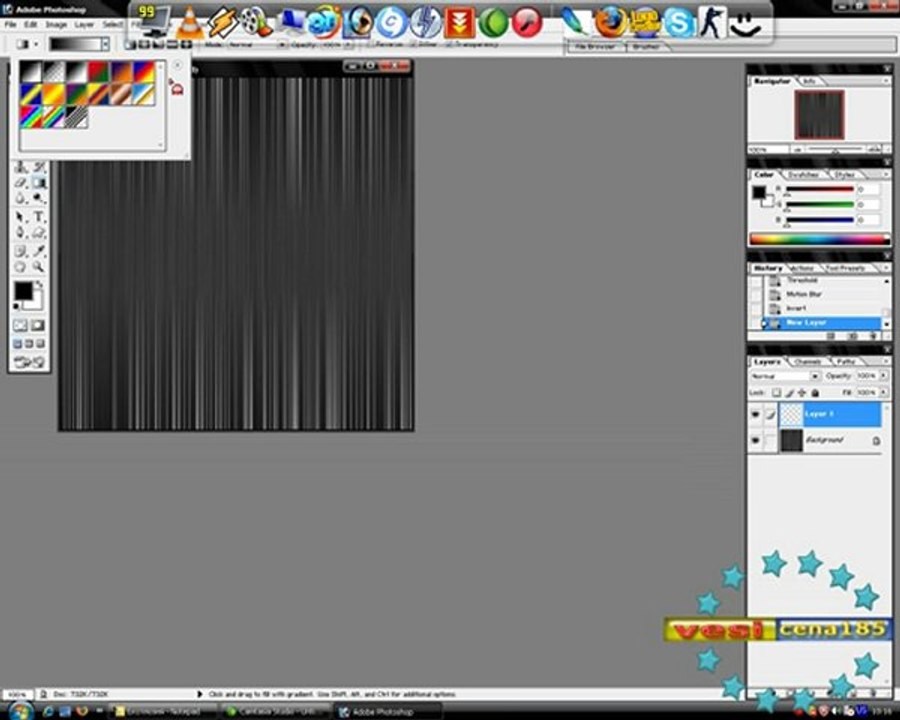The height and width of the screenshot is (720, 900).
Task: Open the Layer menu
Action: (x=84, y=24)
